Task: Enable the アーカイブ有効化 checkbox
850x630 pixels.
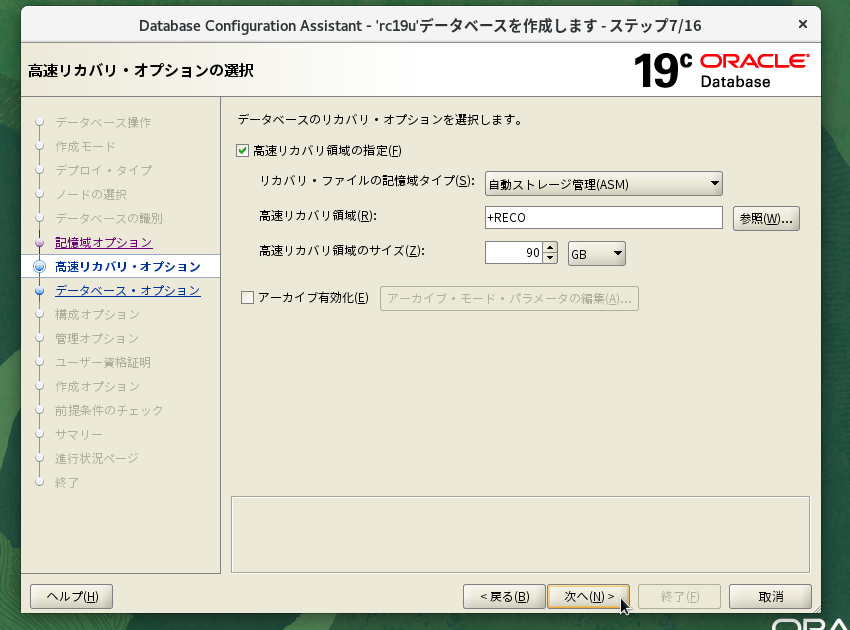Action: 247,298
